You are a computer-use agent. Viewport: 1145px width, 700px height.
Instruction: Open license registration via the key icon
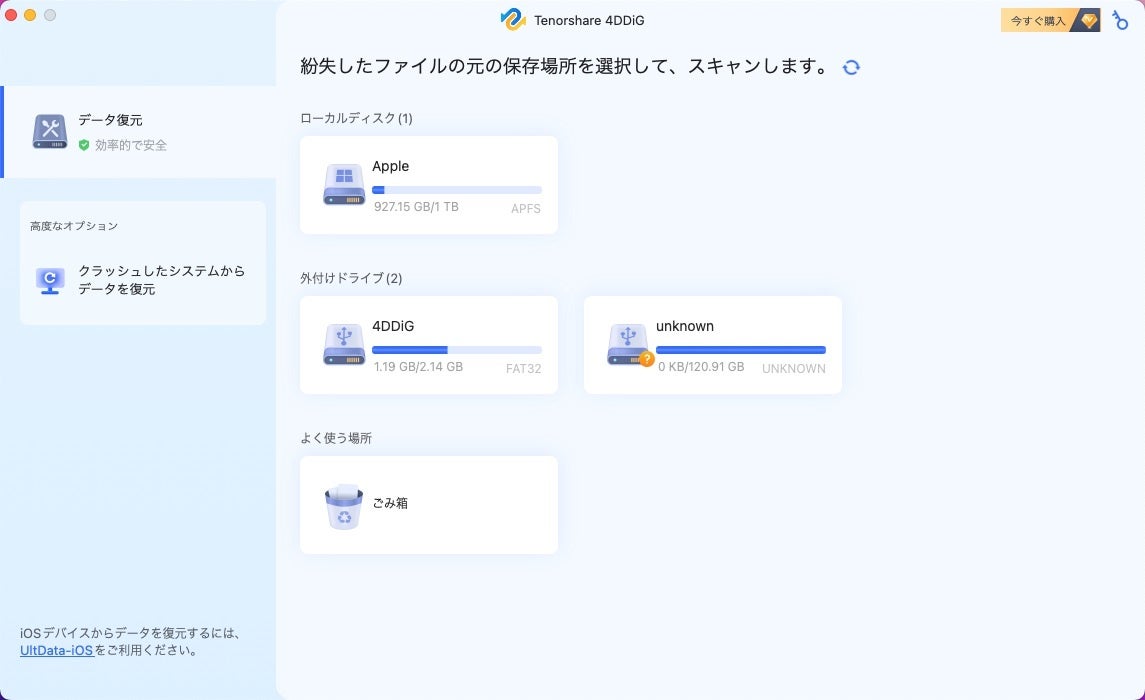pyautogui.click(x=1121, y=20)
